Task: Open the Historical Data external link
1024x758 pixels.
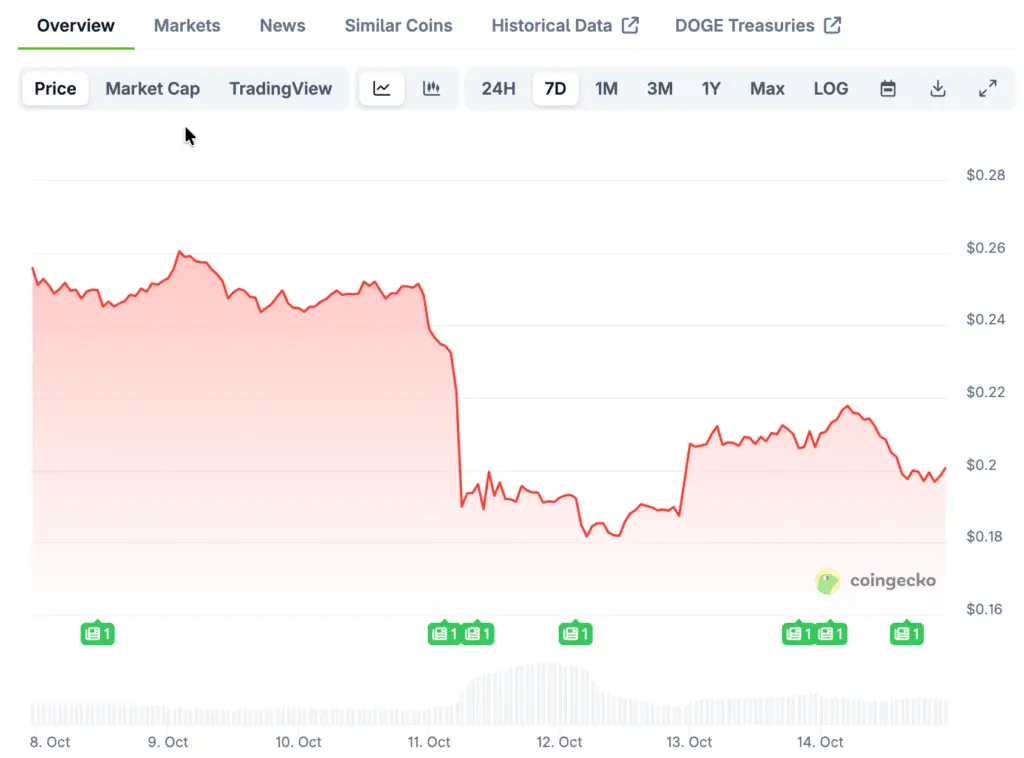Action: (x=564, y=25)
